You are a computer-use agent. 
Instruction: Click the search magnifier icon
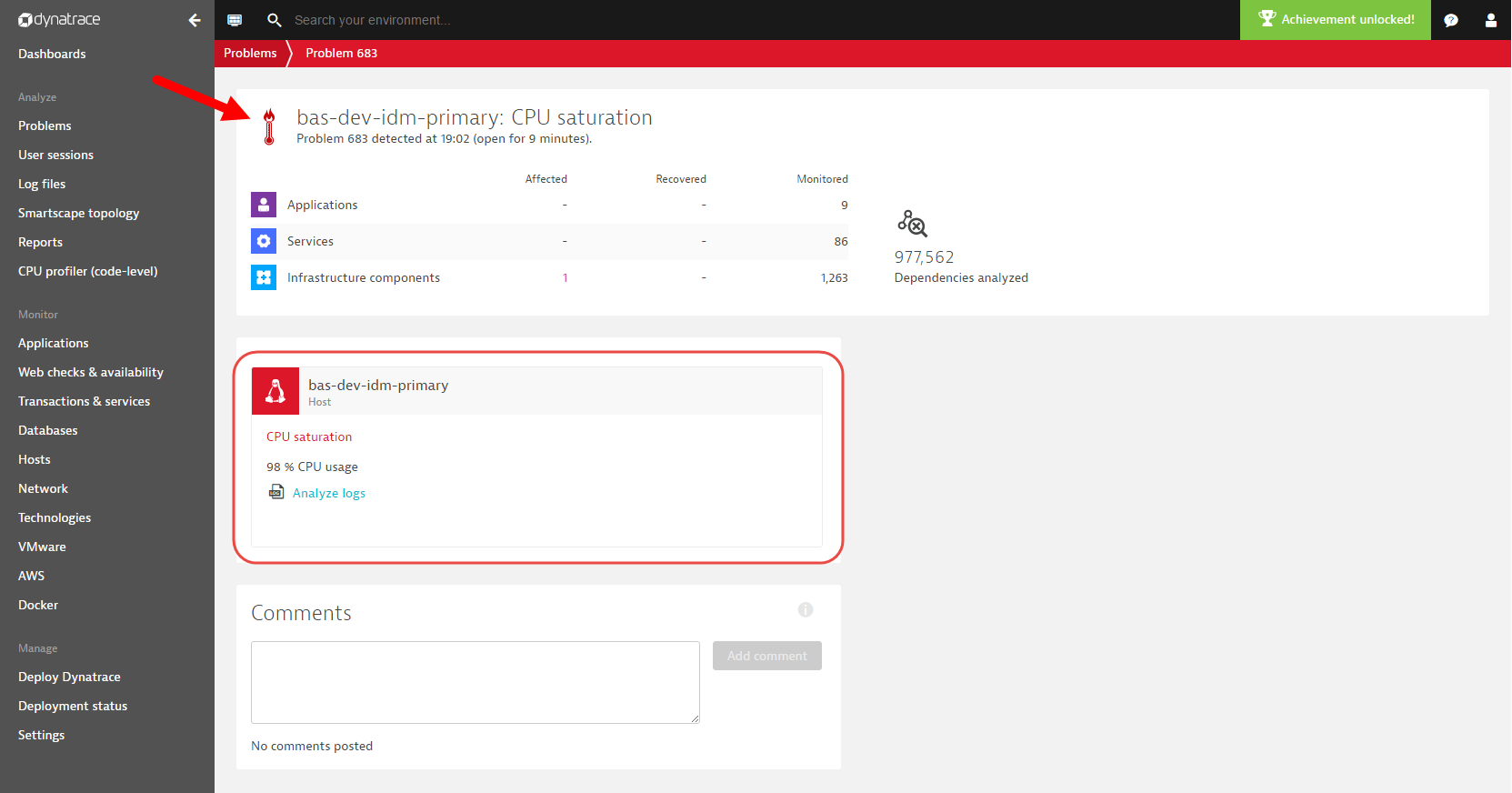[x=274, y=20]
